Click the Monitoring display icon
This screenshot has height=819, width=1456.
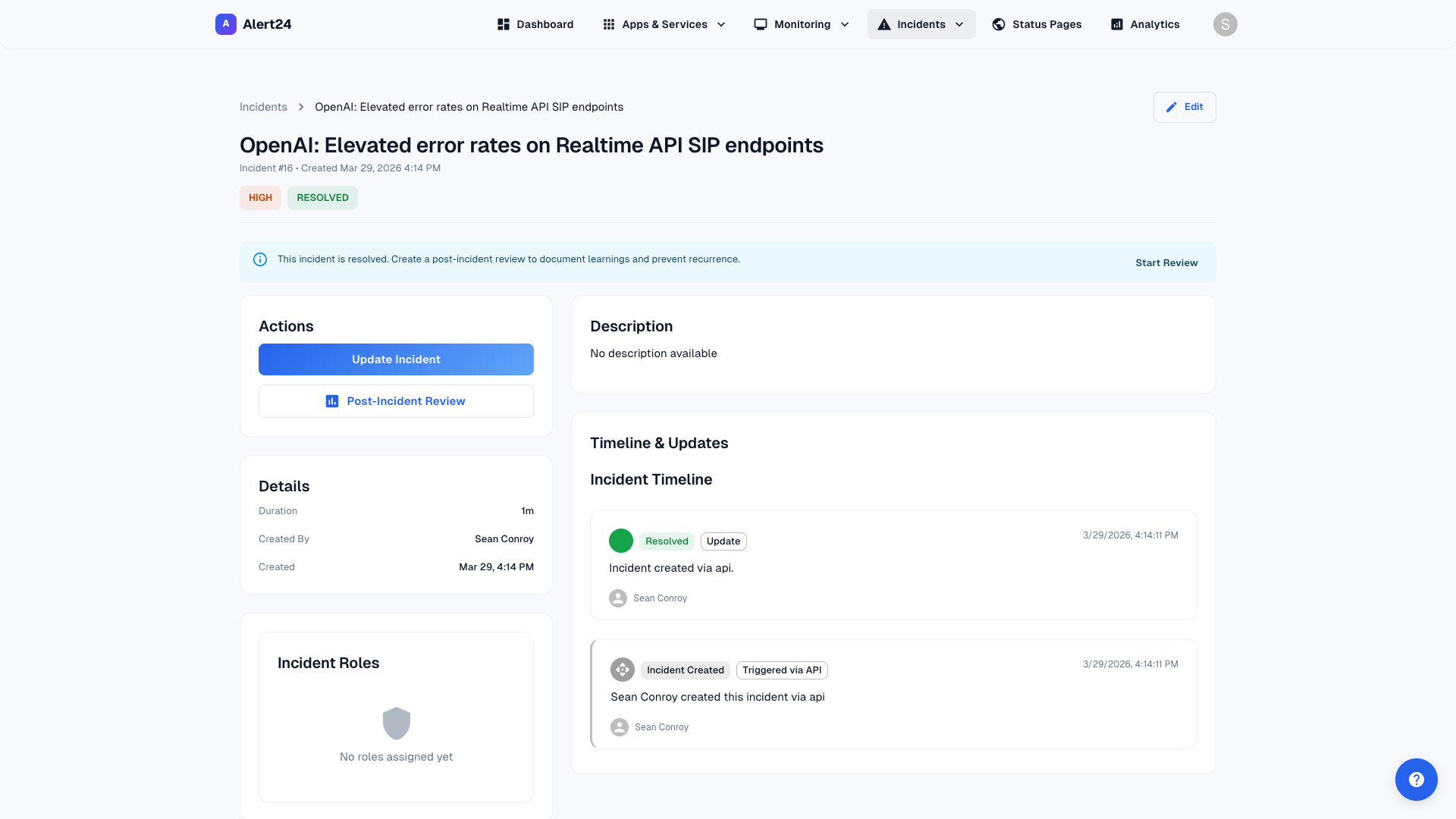760,24
